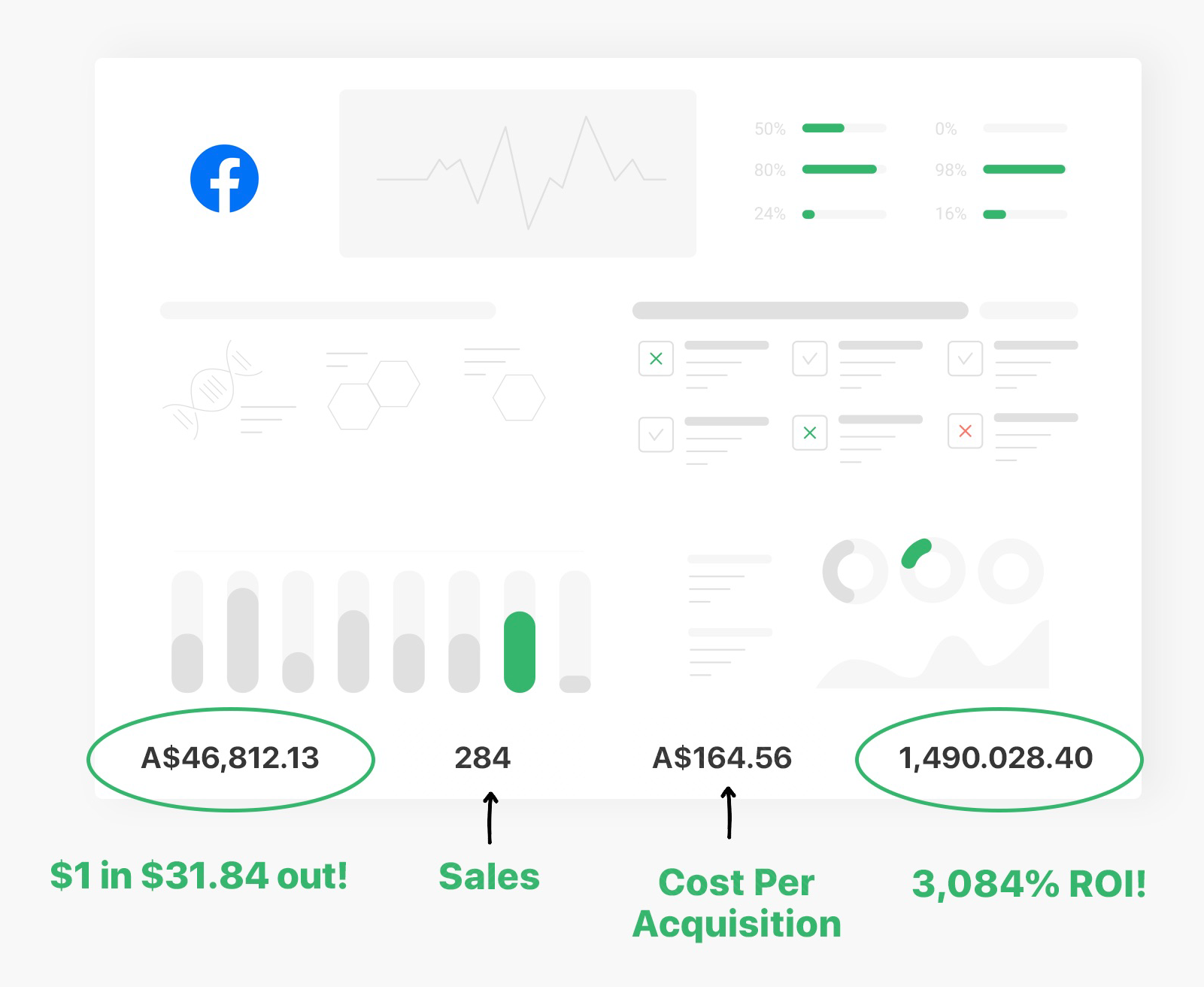Click the 16% progress bar
1204x987 pixels.
[x=1024, y=214]
